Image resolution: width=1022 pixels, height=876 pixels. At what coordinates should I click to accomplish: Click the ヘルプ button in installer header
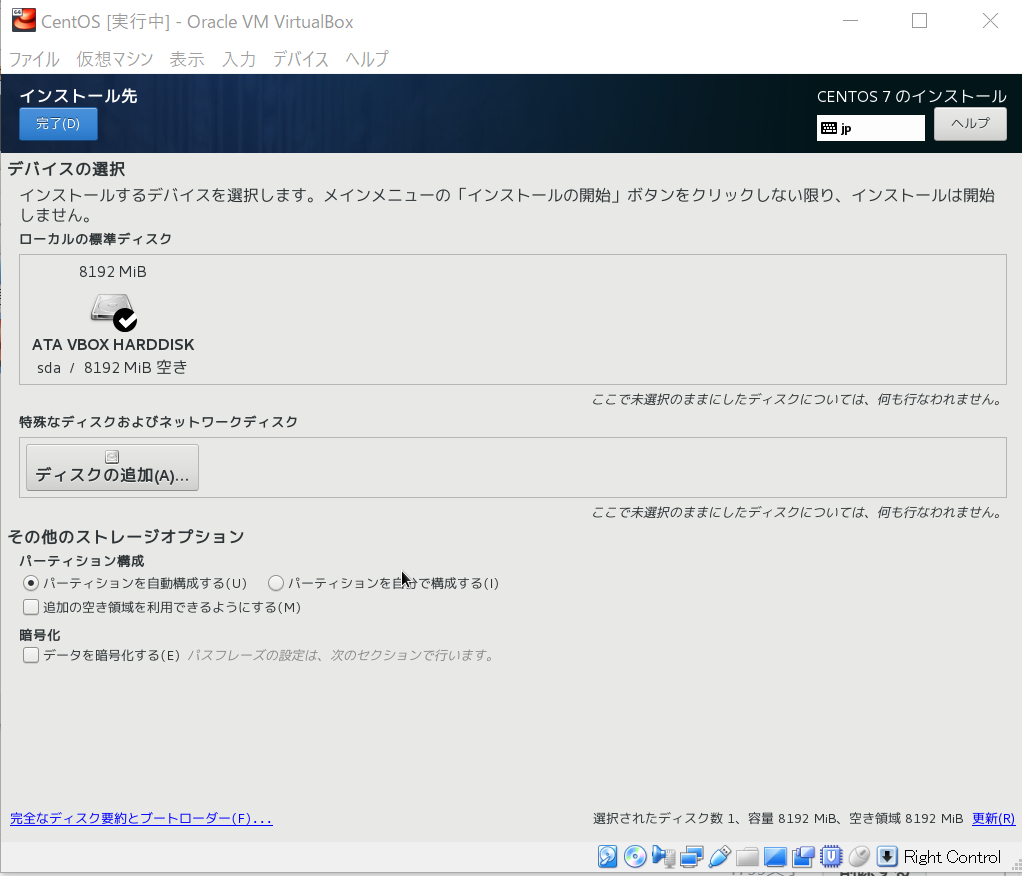click(970, 124)
